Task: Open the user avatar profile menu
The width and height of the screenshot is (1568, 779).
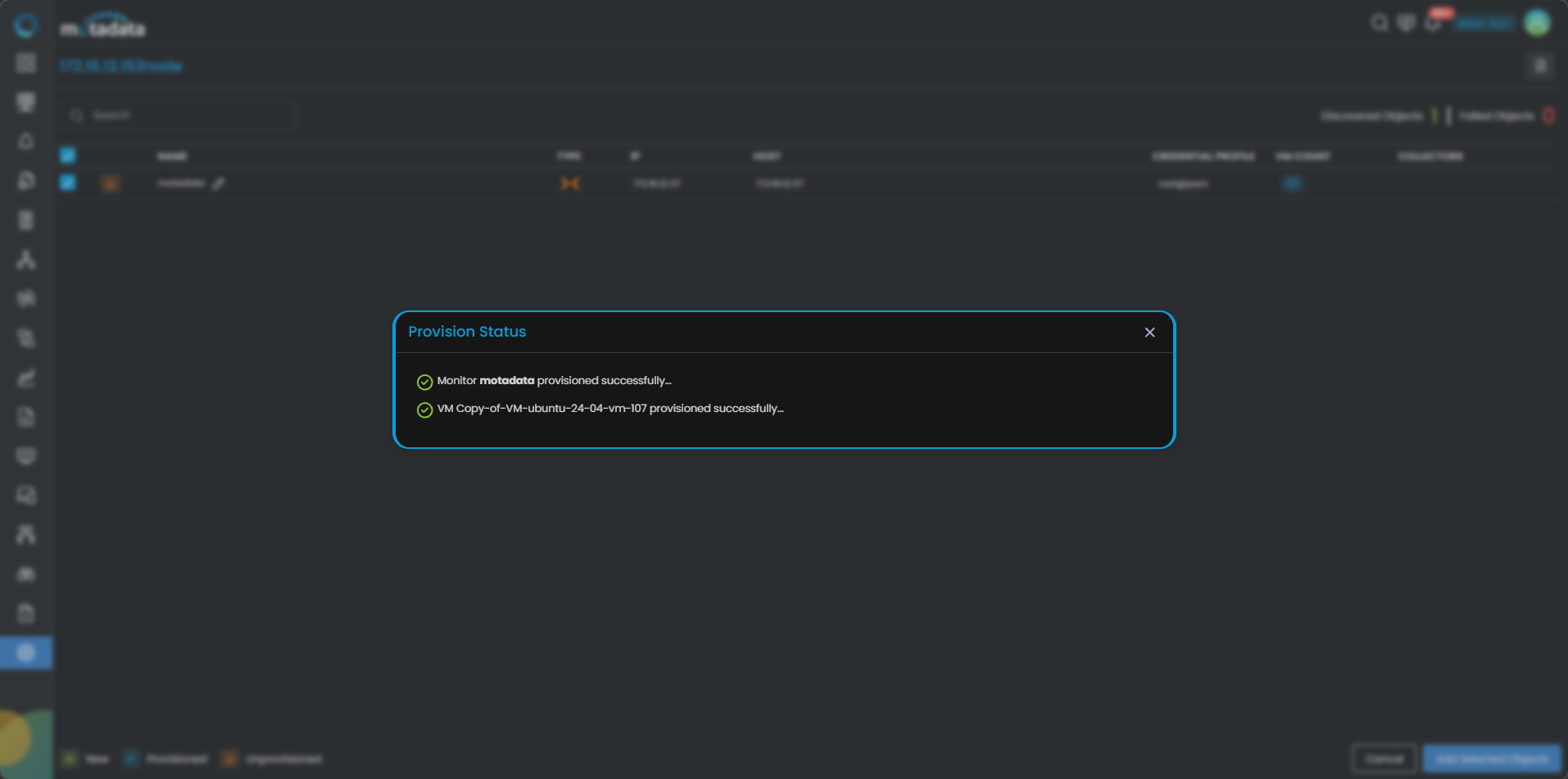Action: [x=1537, y=23]
